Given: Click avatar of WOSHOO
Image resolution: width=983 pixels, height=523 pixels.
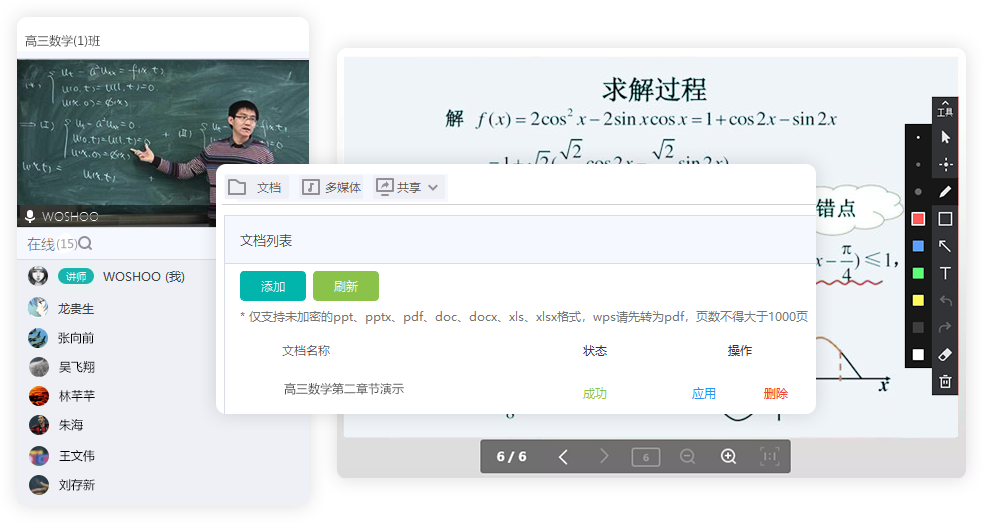Looking at the screenshot, I should tap(38, 275).
